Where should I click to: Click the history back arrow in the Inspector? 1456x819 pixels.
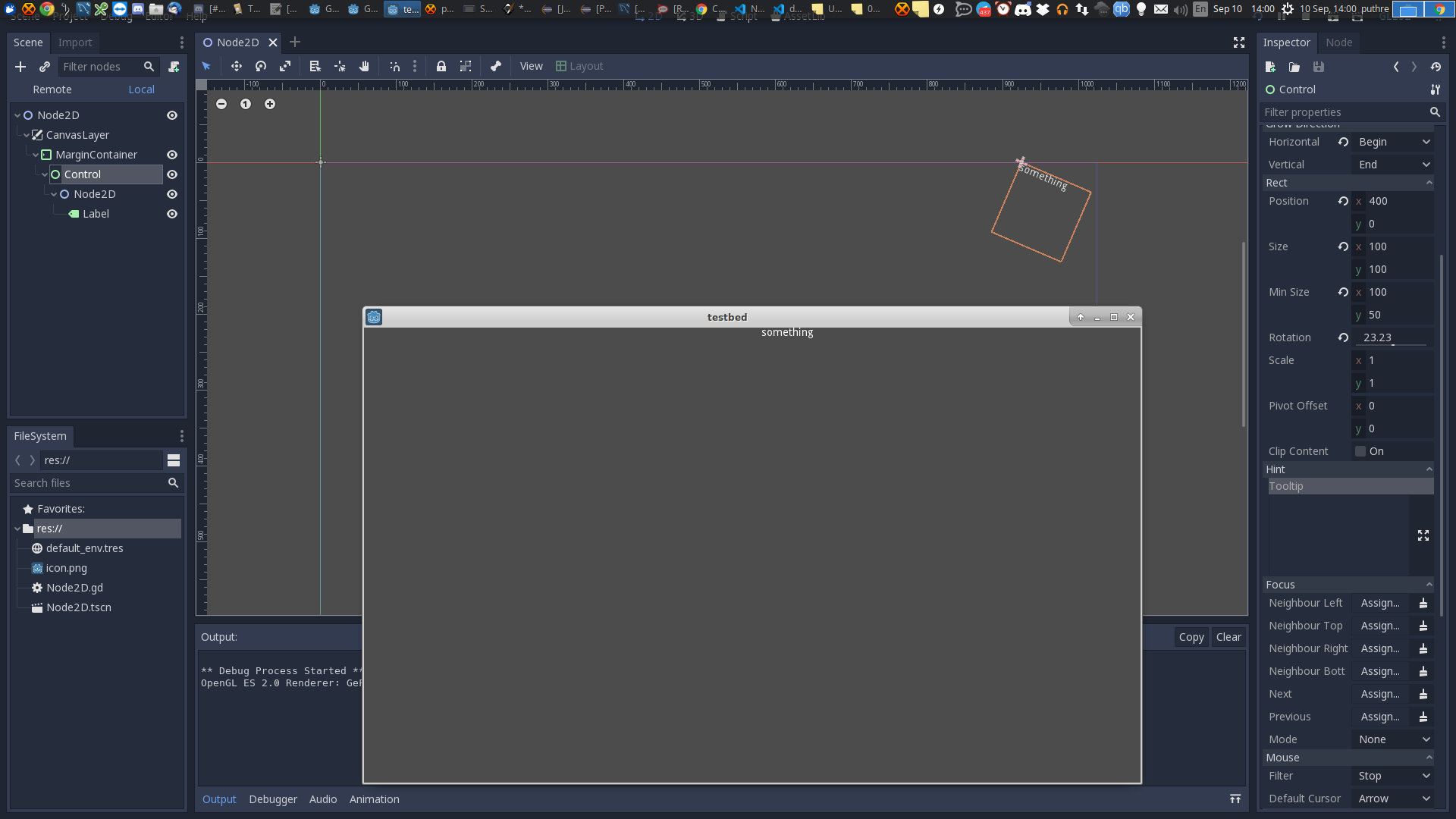coord(1396,67)
